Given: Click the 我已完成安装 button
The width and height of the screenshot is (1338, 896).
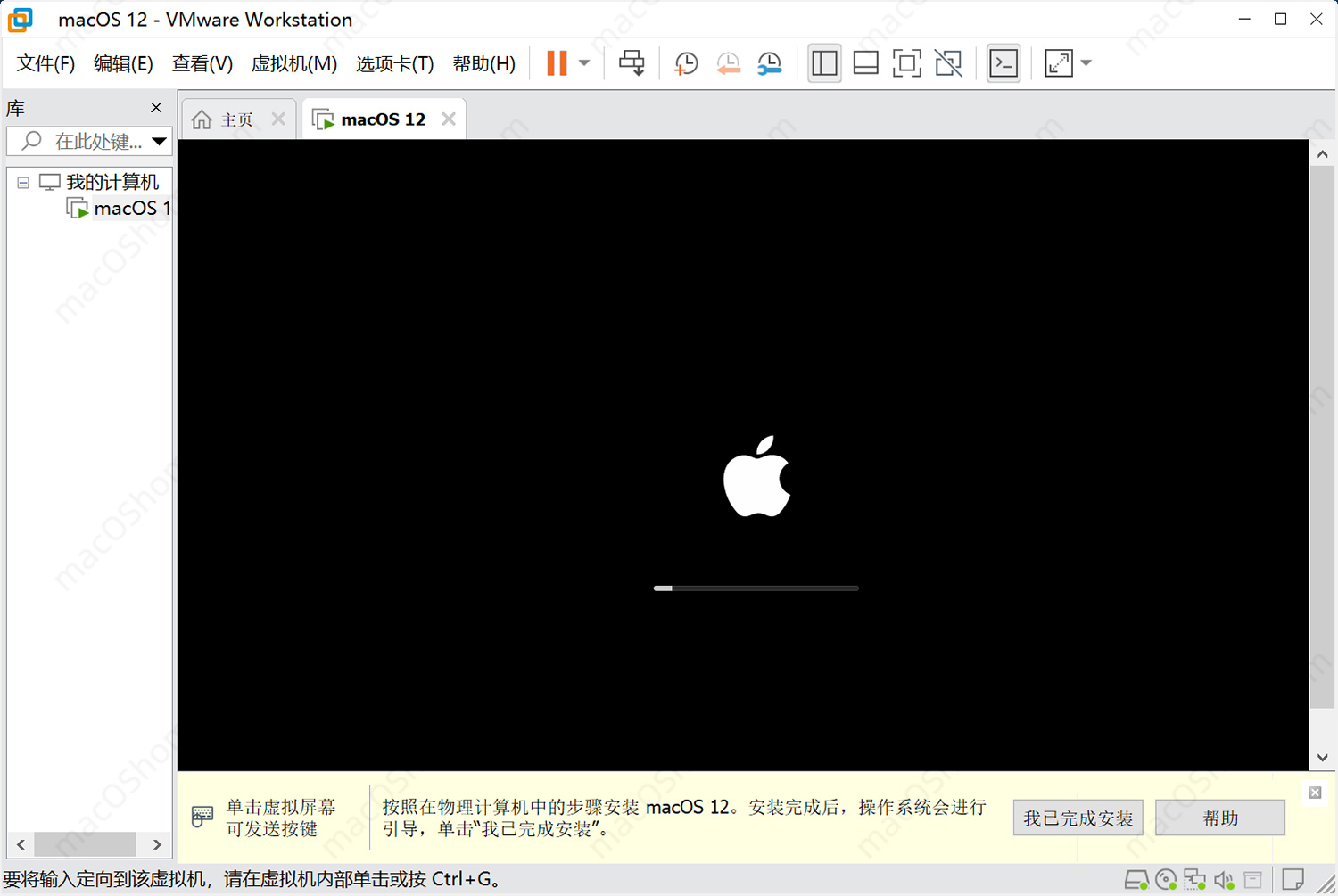Looking at the screenshot, I should coord(1078,818).
